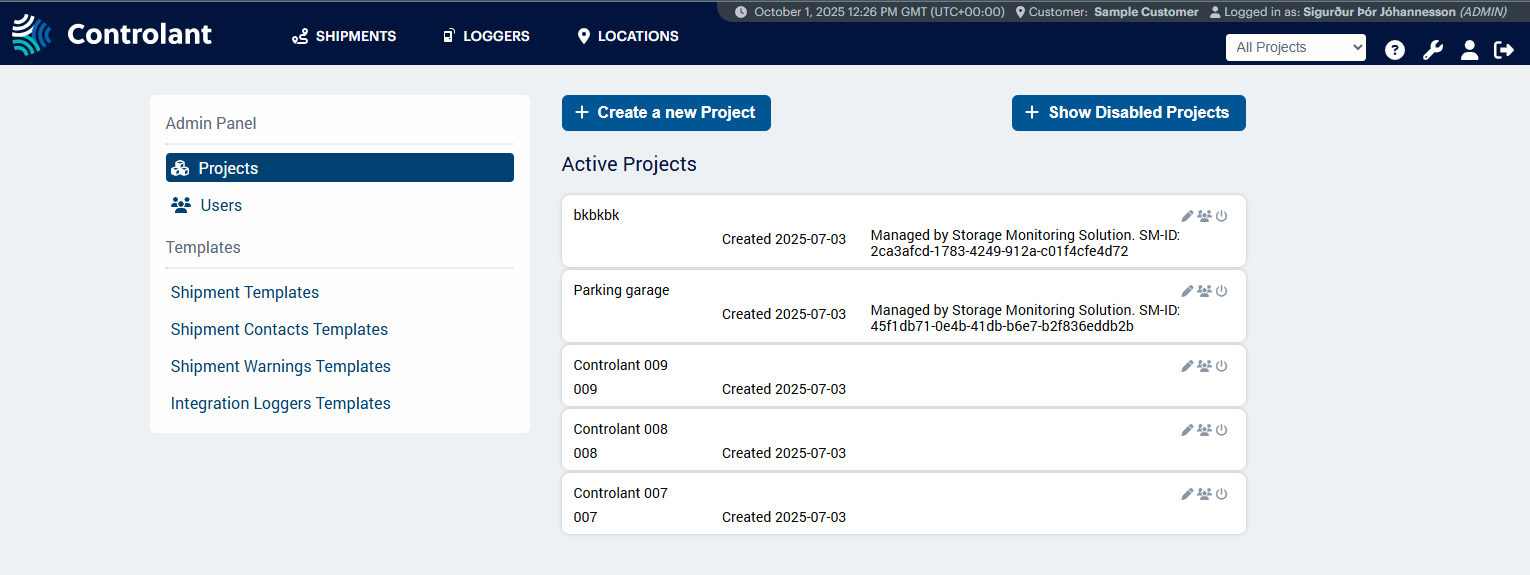Edit Controlant 008 project via pencil icon
Viewport: 1530px width, 575px height.
tap(1187, 430)
